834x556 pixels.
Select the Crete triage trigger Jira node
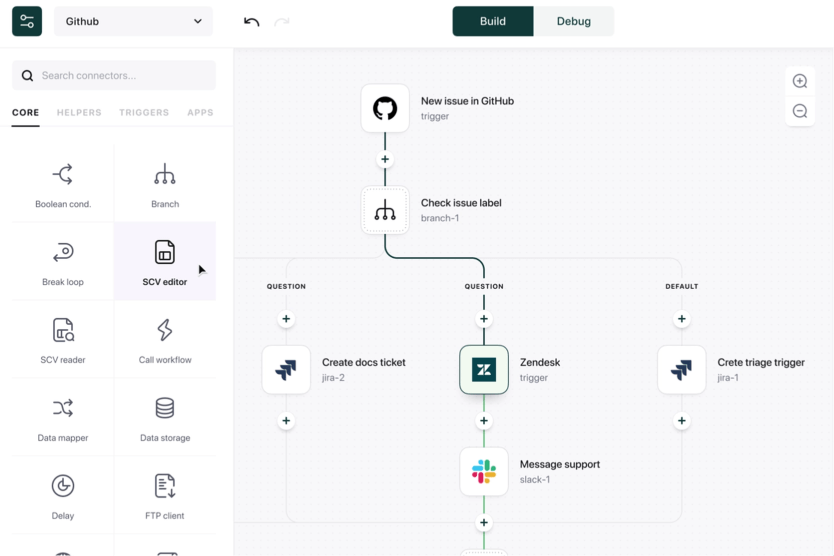click(x=682, y=370)
